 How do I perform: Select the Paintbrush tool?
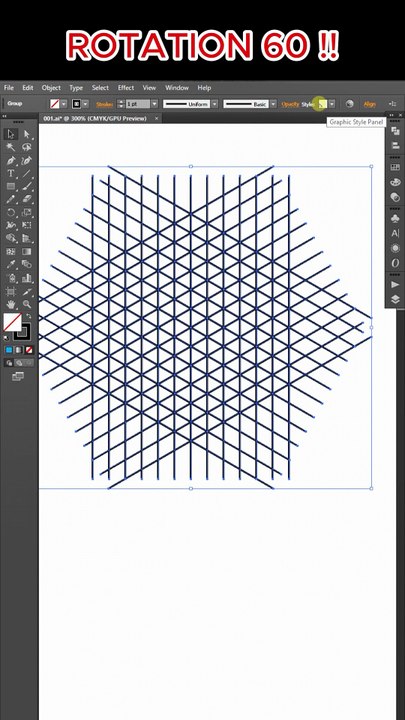[27, 186]
